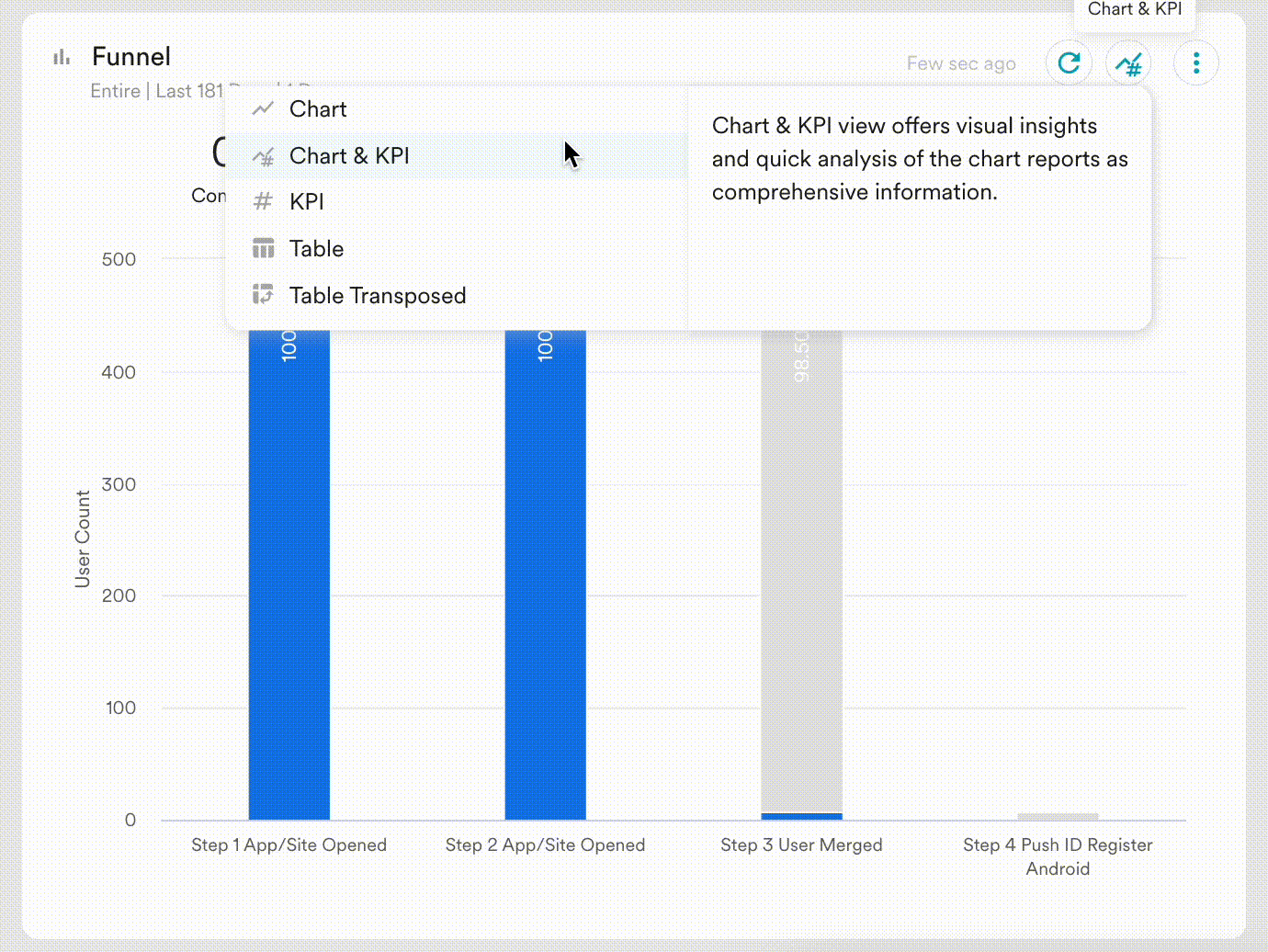Choose Table Transposed view

point(378,295)
